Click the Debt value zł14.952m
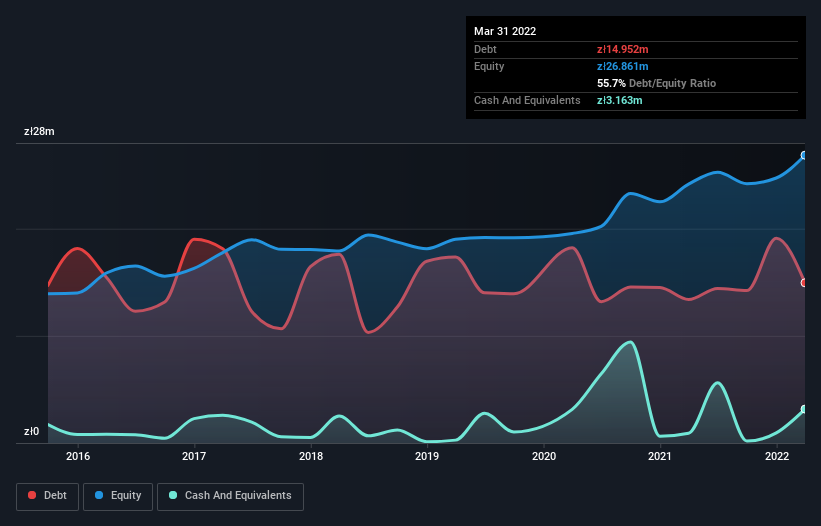This screenshot has width=821, height=526. click(x=623, y=49)
